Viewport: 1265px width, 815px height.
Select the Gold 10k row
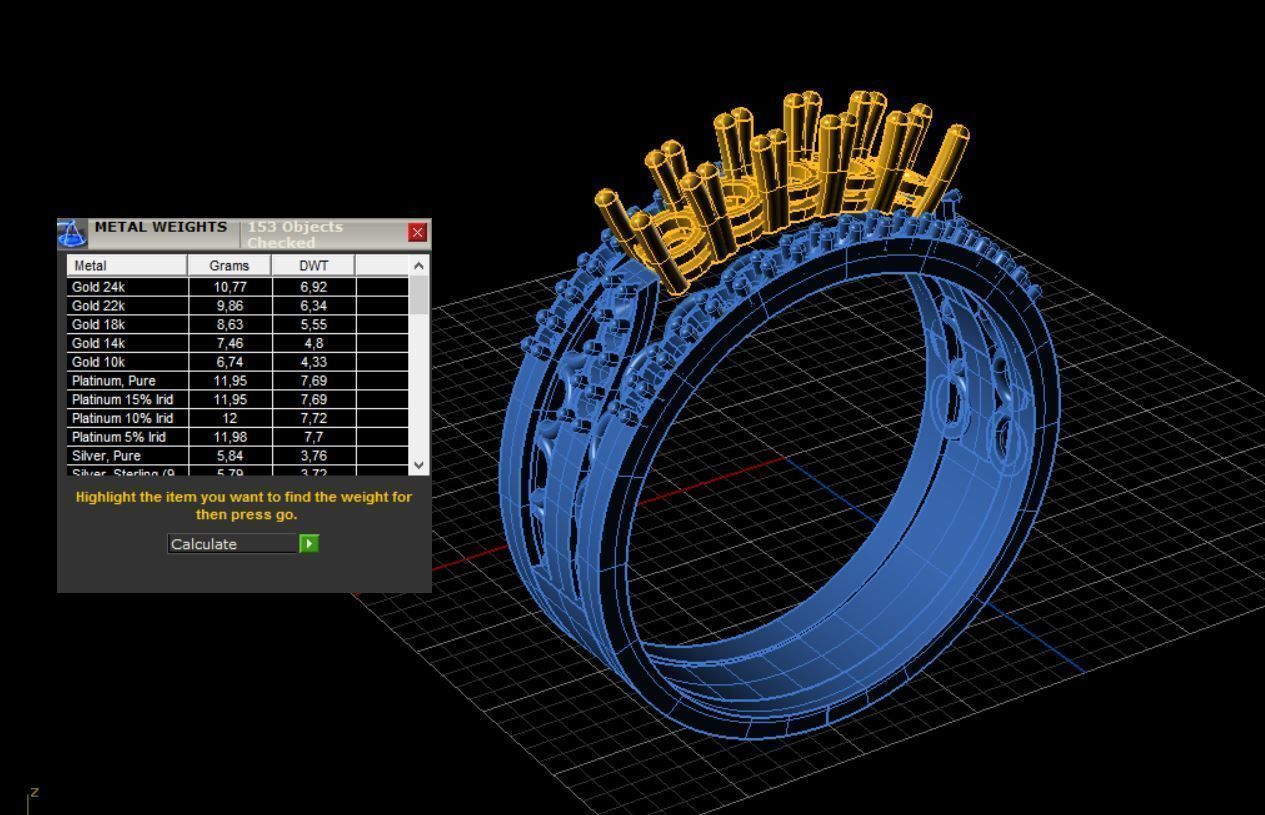[238, 362]
